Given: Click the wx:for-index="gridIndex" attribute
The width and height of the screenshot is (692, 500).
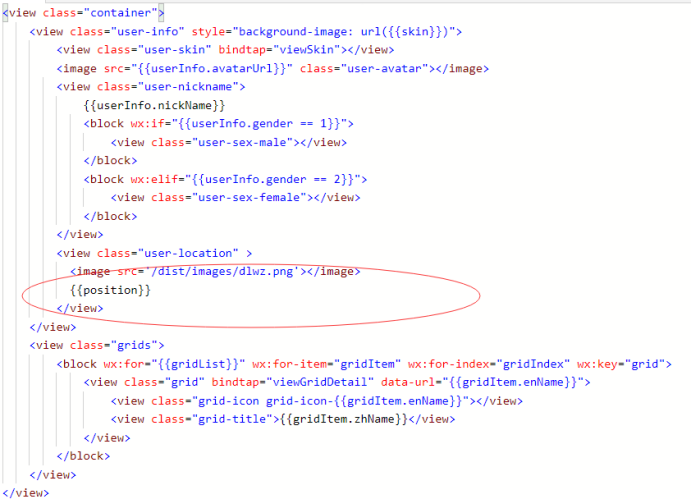Looking at the screenshot, I should 489,364.
